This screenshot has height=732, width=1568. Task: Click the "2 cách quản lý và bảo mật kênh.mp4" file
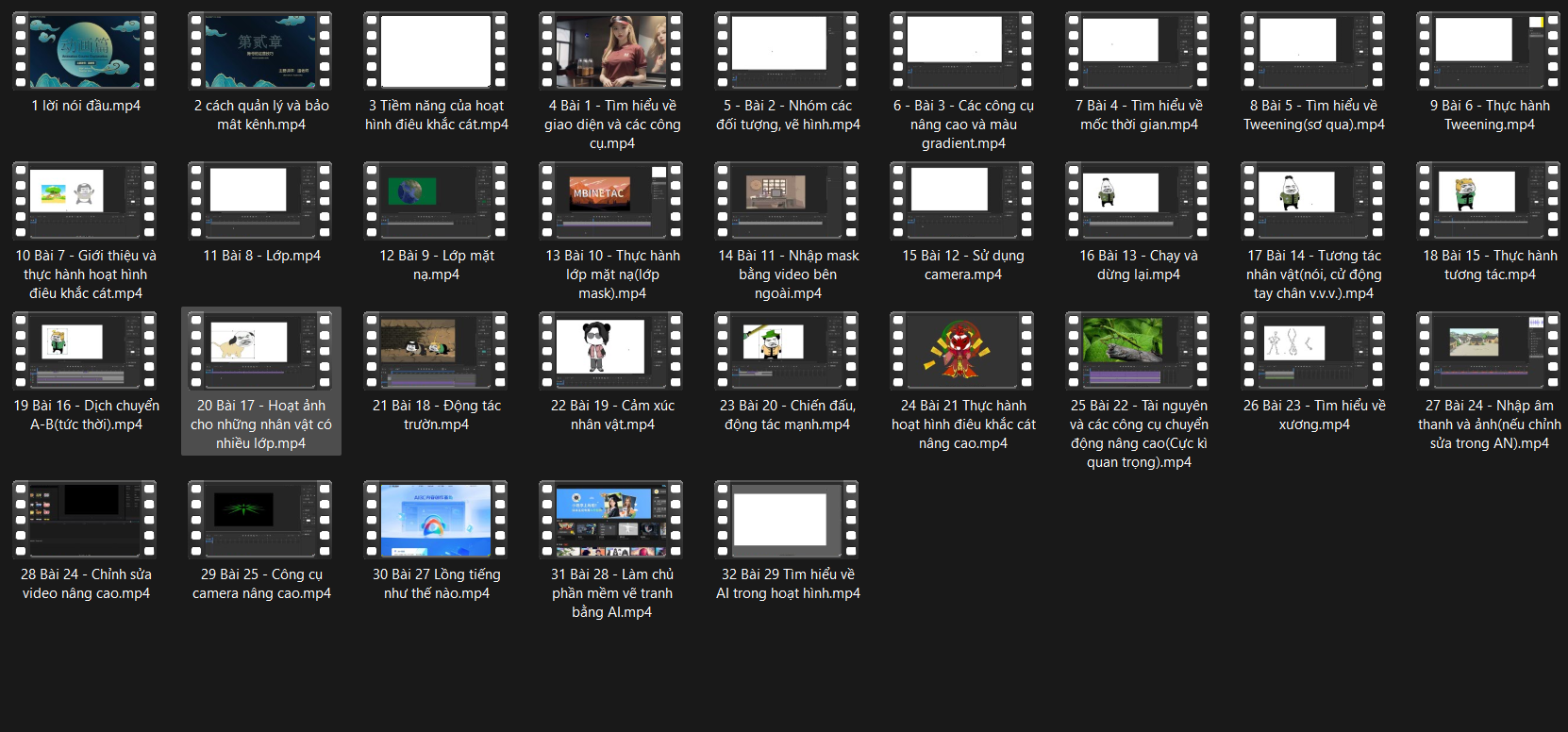click(x=260, y=53)
